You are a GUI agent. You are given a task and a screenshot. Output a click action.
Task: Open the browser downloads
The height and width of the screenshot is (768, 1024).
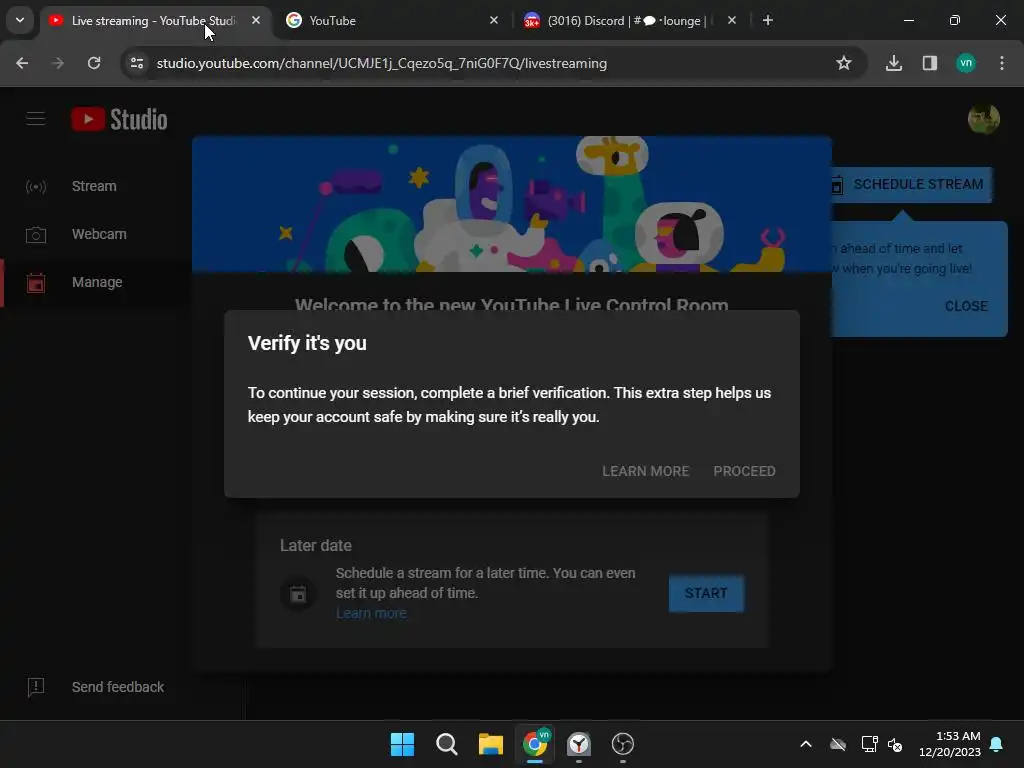click(x=894, y=63)
